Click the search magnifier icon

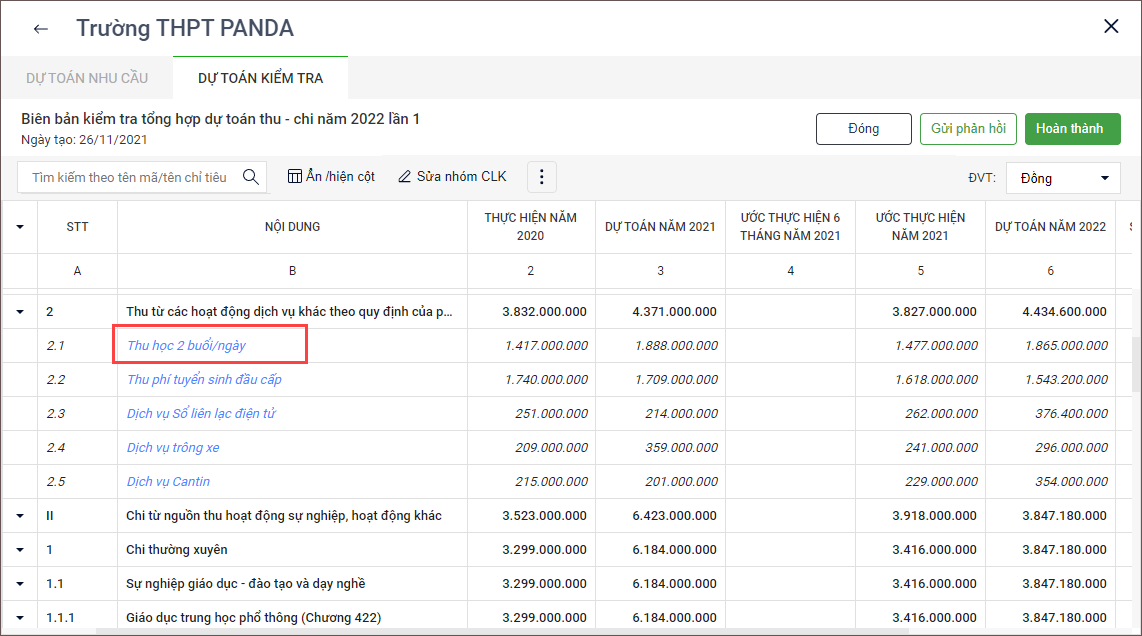pos(251,177)
